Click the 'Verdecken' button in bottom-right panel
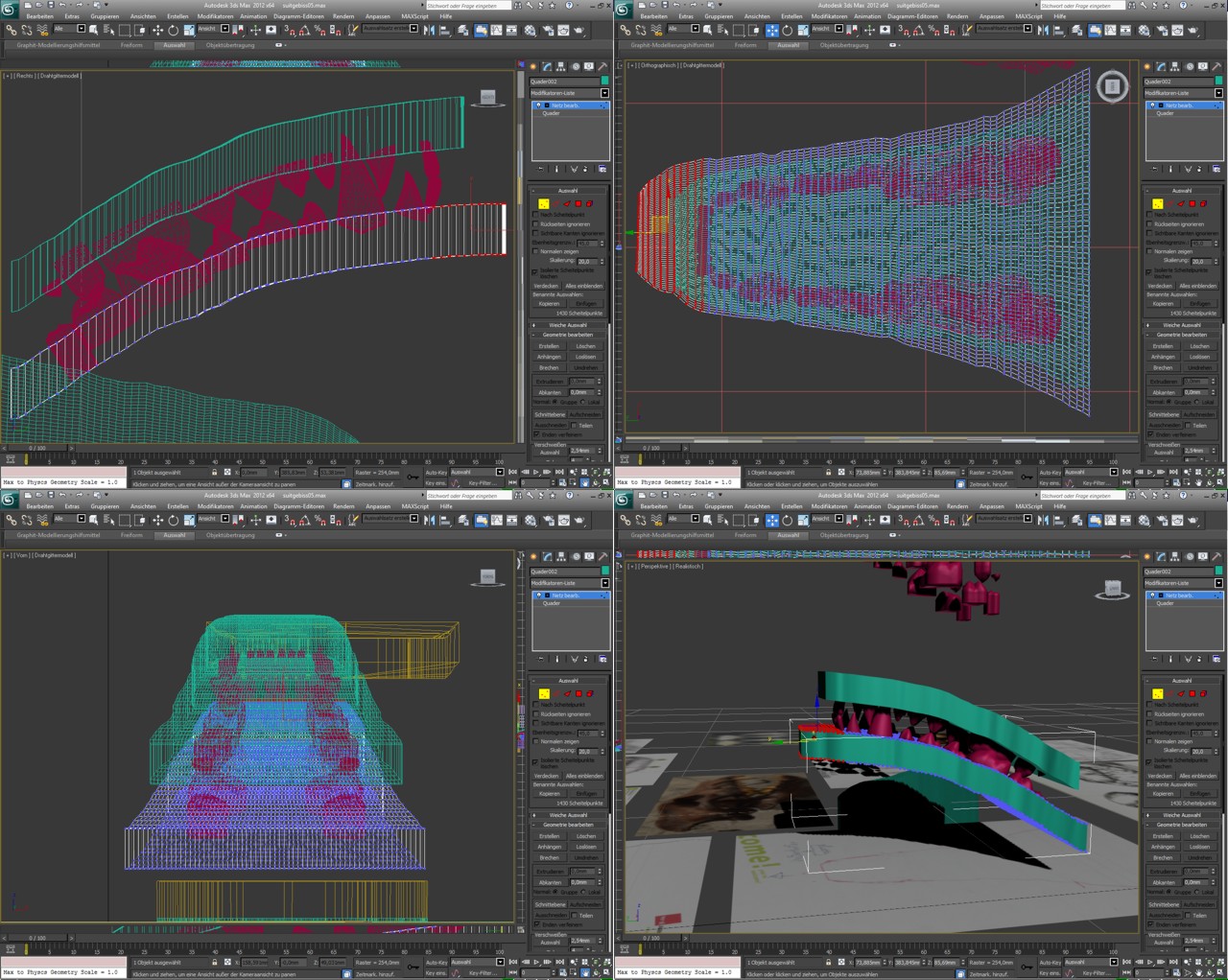Viewport: 1228px width, 980px height. 1160,776
